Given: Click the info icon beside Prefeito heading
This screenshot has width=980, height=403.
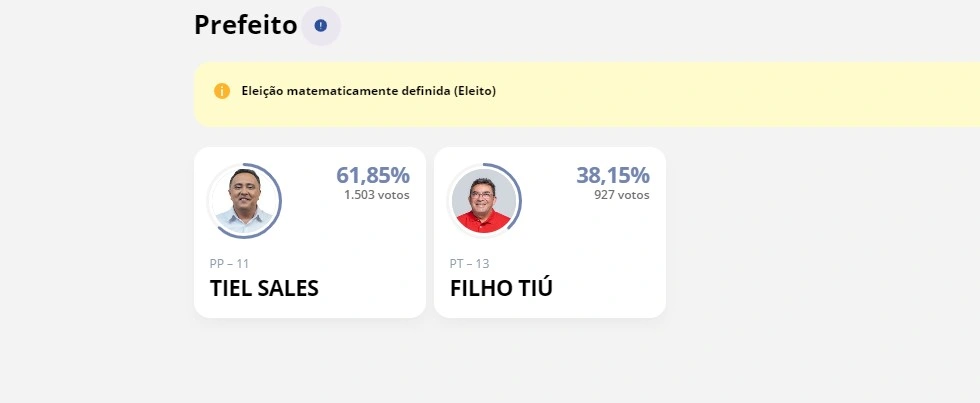Looking at the screenshot, I should click(x=321, y=25).
